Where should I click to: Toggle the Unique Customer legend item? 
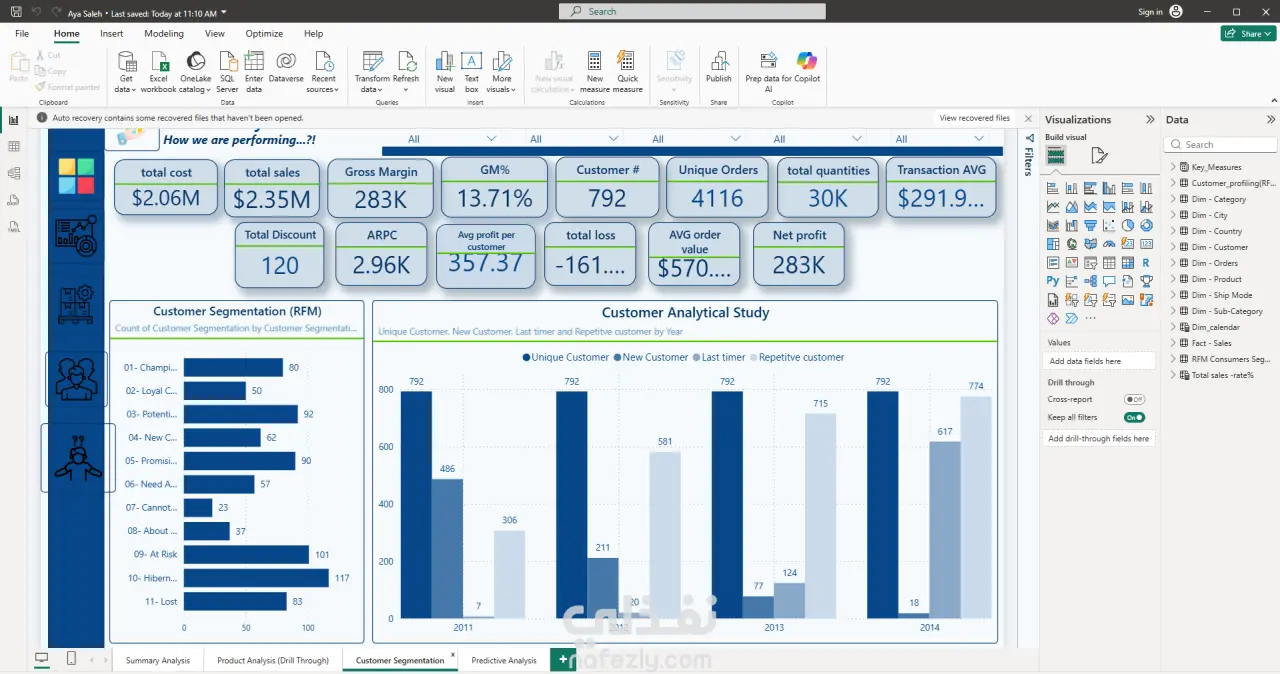(x=565, y=357)
